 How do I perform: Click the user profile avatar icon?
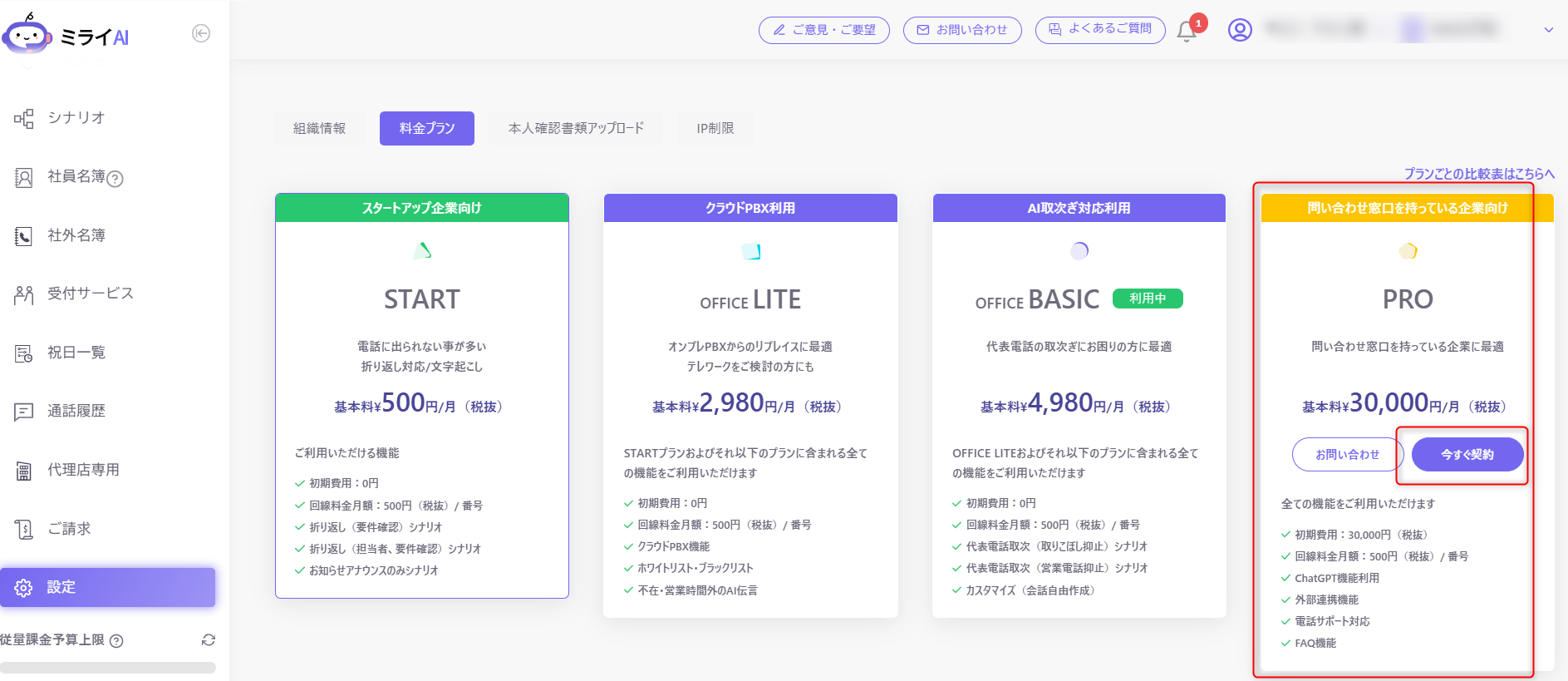(x=1240, y=30)
